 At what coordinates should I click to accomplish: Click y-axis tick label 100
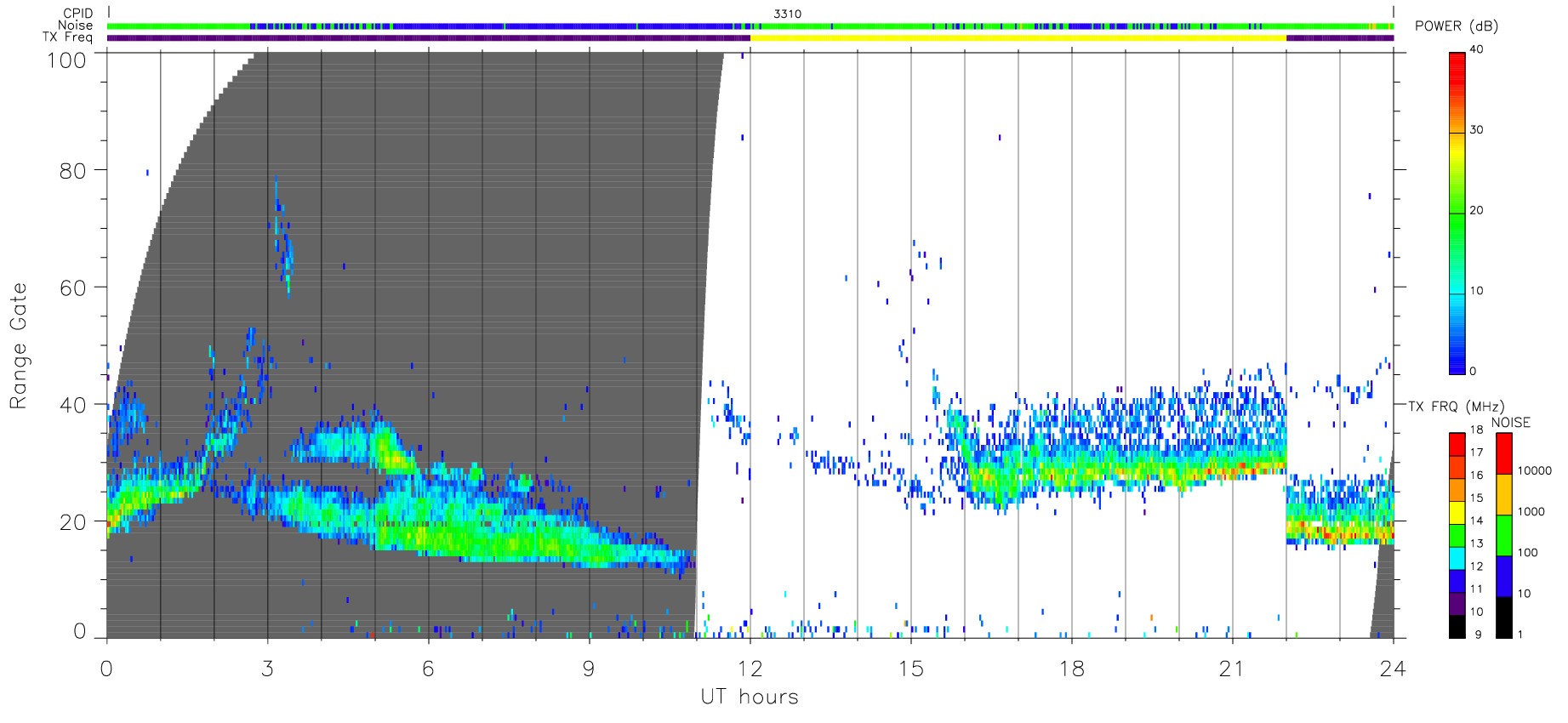coord(66,60)
